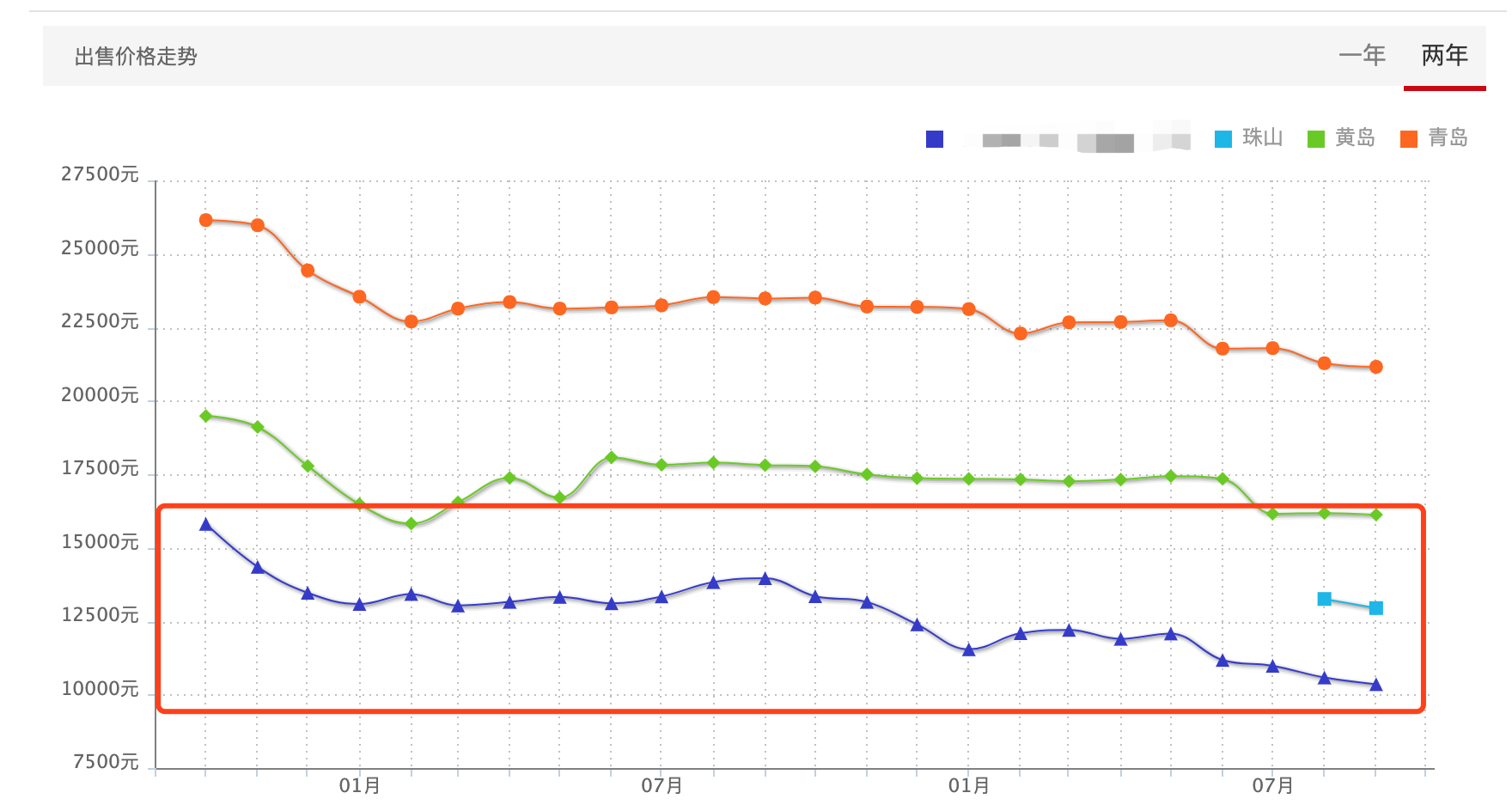
Task: Click the rightmost orange circle on 青岛 line
Action: pos(1376,367)
